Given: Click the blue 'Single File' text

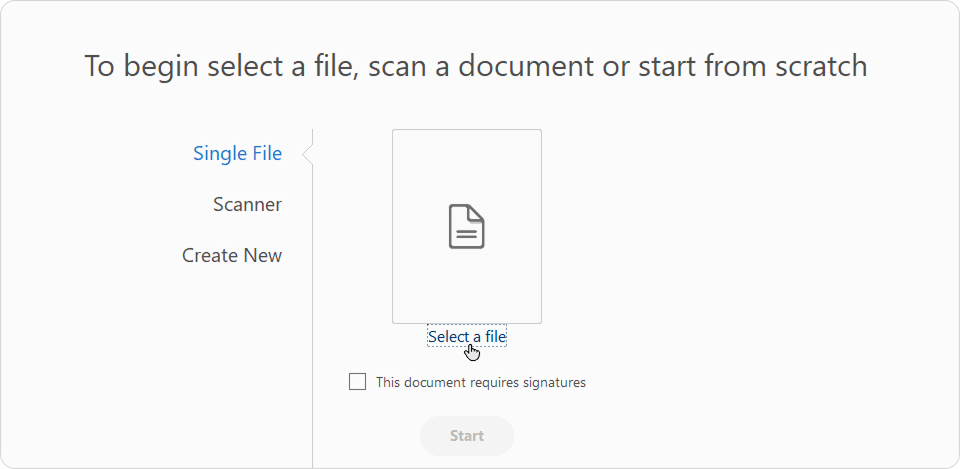Looking at the screenshot, I should click(x=237, y=154).
